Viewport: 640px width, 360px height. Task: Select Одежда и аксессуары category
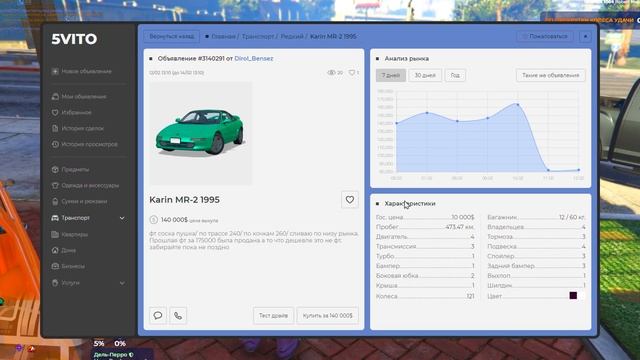point(90,185)
